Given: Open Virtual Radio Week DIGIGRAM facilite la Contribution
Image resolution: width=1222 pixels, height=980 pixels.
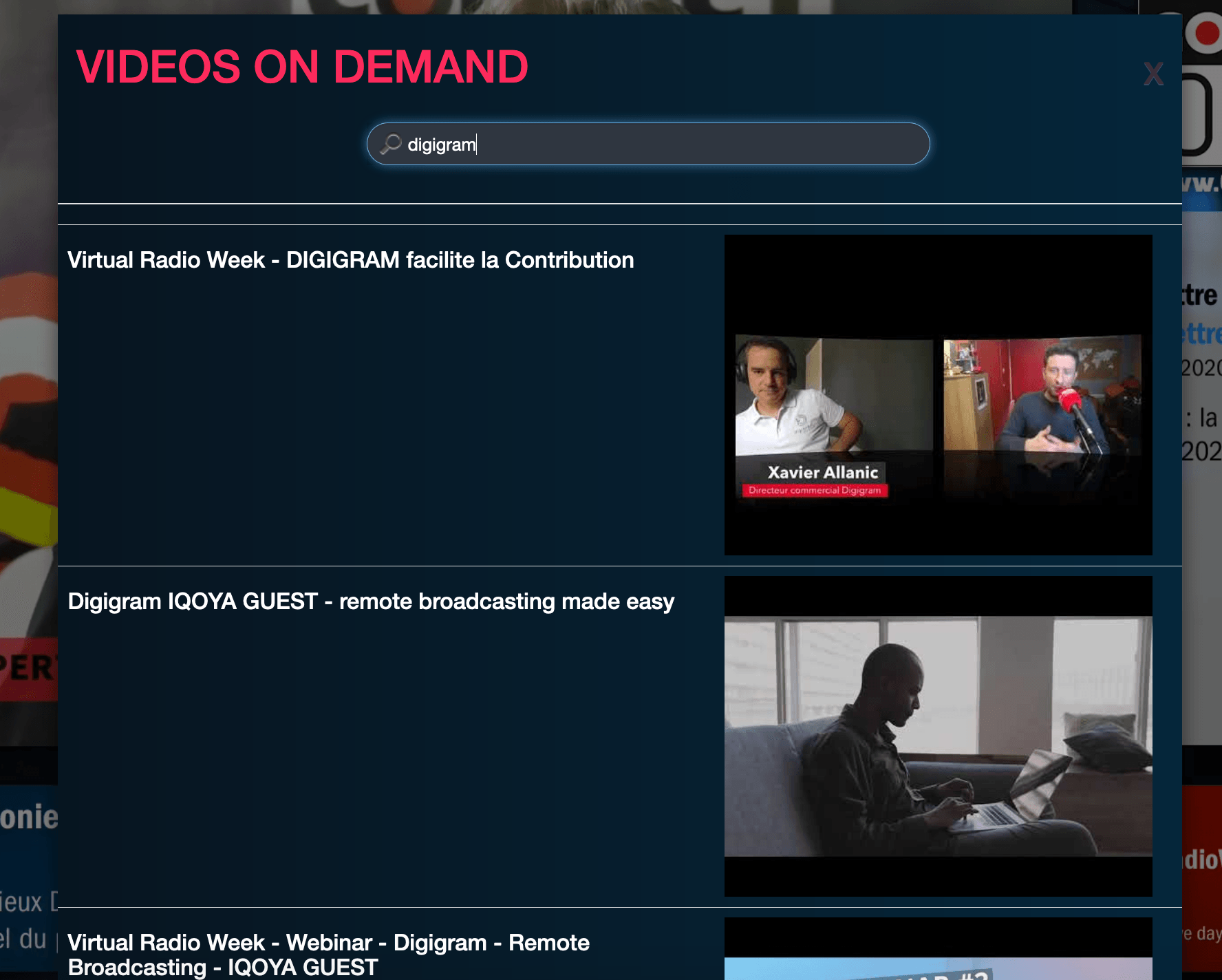Looking at the screenshot, I should 351,260.
